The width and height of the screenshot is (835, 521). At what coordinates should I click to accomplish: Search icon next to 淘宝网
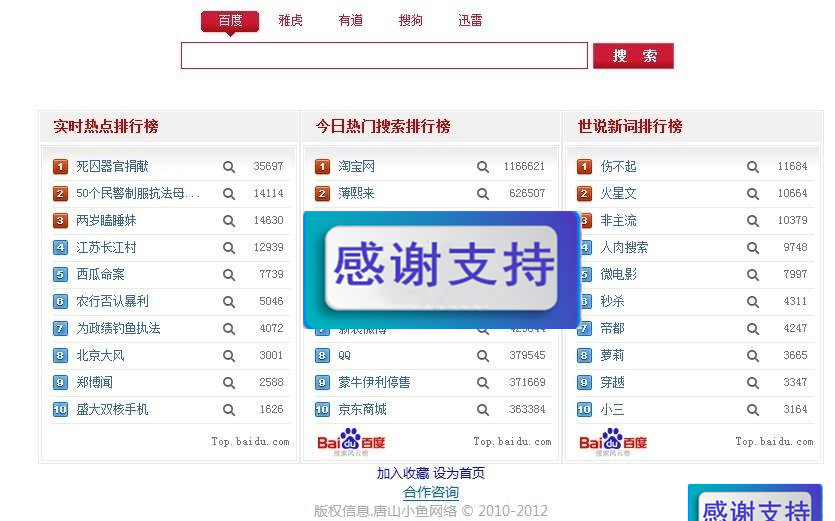tap(483, 167)
